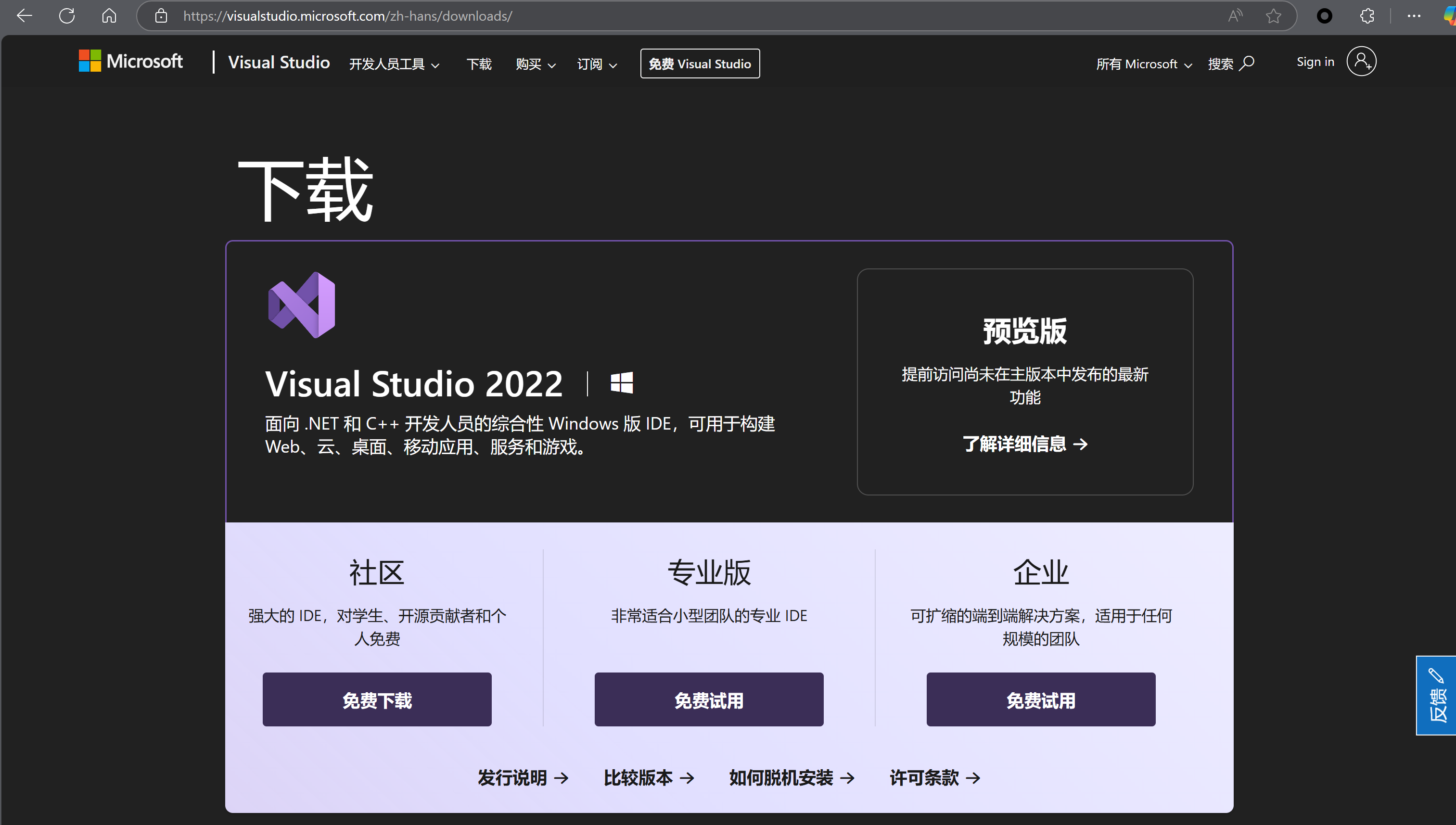This screenshot has height=825, width=1456.
Task: Click Visual Studio 2022 heading text
Action: pyautogui.click(x=414, y=383)
